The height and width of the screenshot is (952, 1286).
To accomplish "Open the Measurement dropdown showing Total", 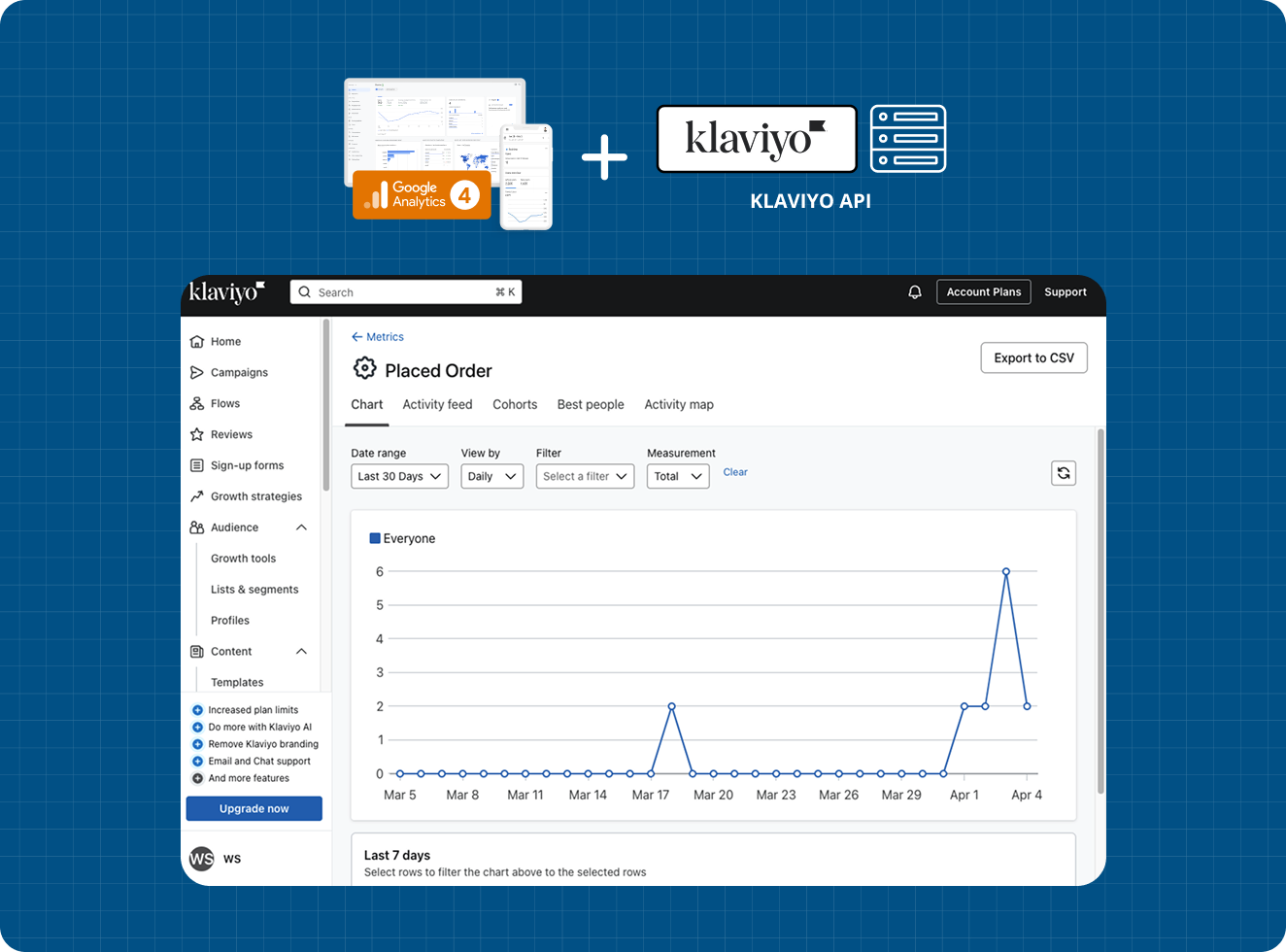I will 677,476.
